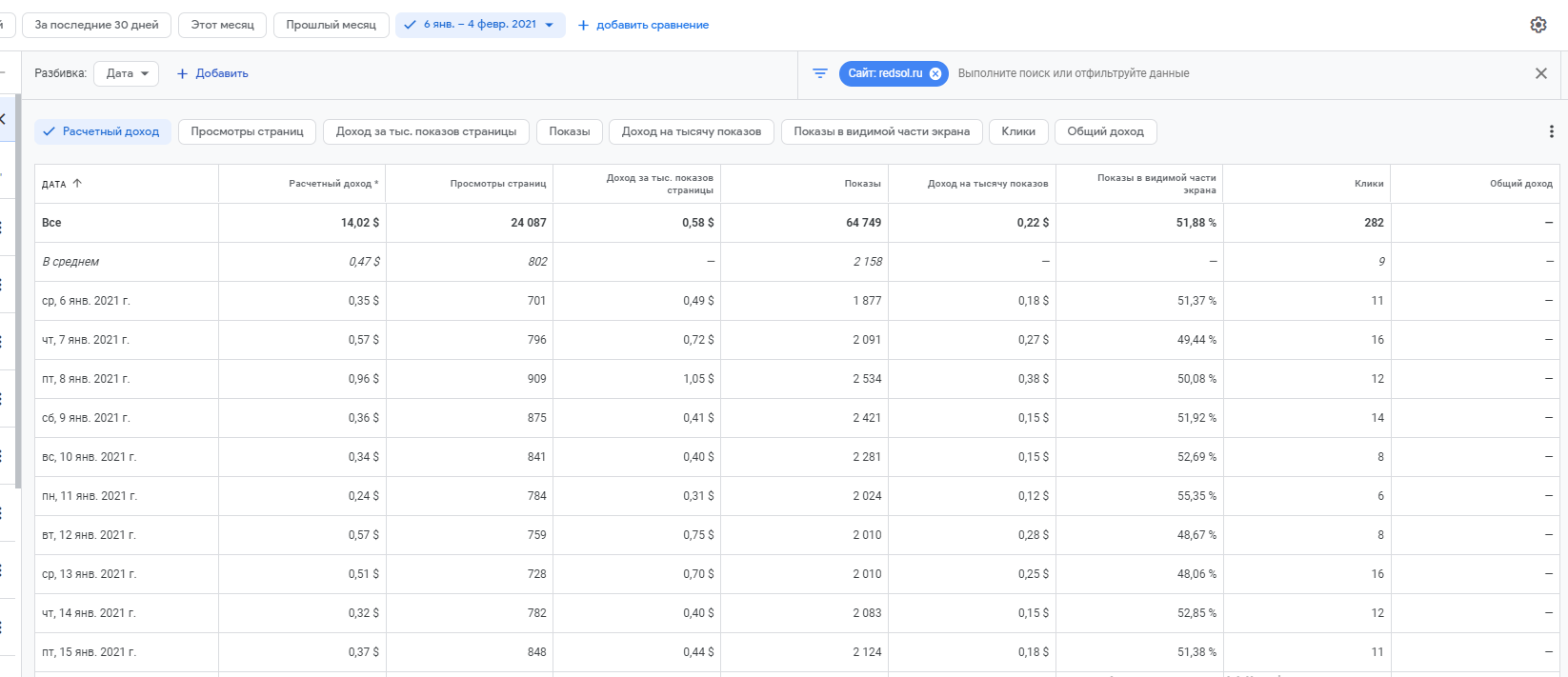Click the sort arrow next to ДАТА
The height and width of the screenshot is (677, 1568).
(x=77, y=184)
